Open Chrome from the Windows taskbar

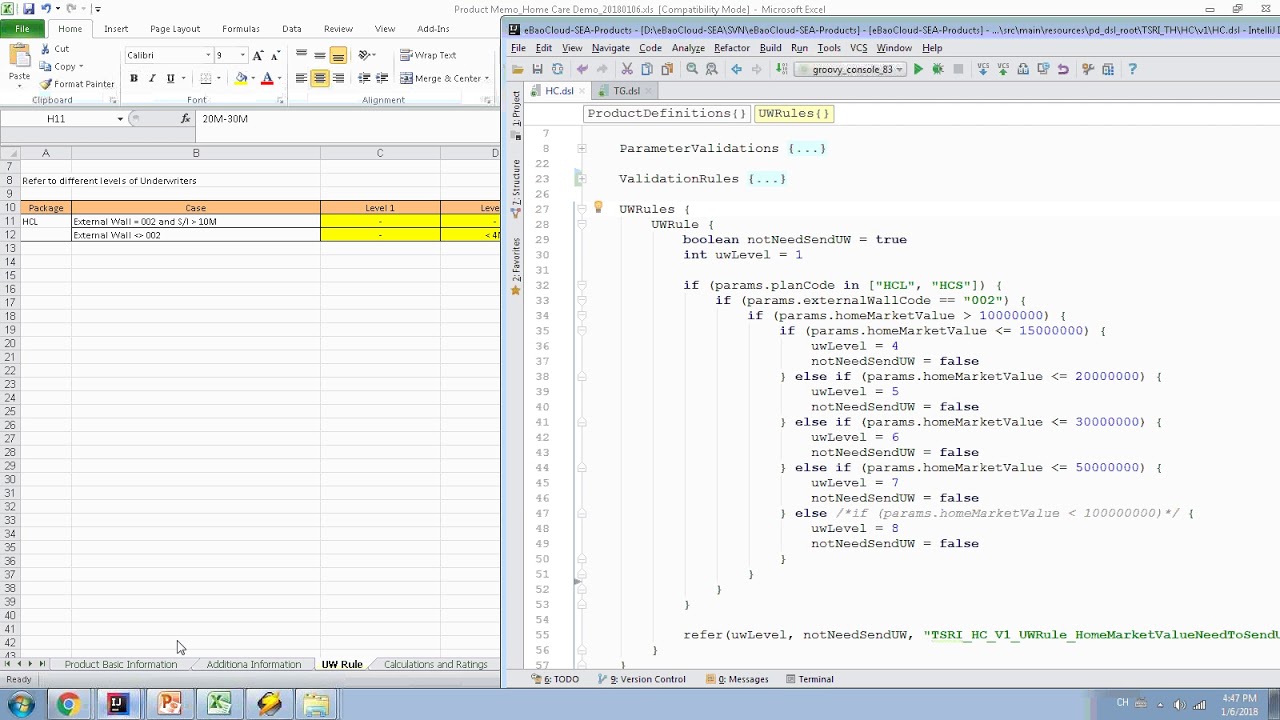click(x=68, y=705)
